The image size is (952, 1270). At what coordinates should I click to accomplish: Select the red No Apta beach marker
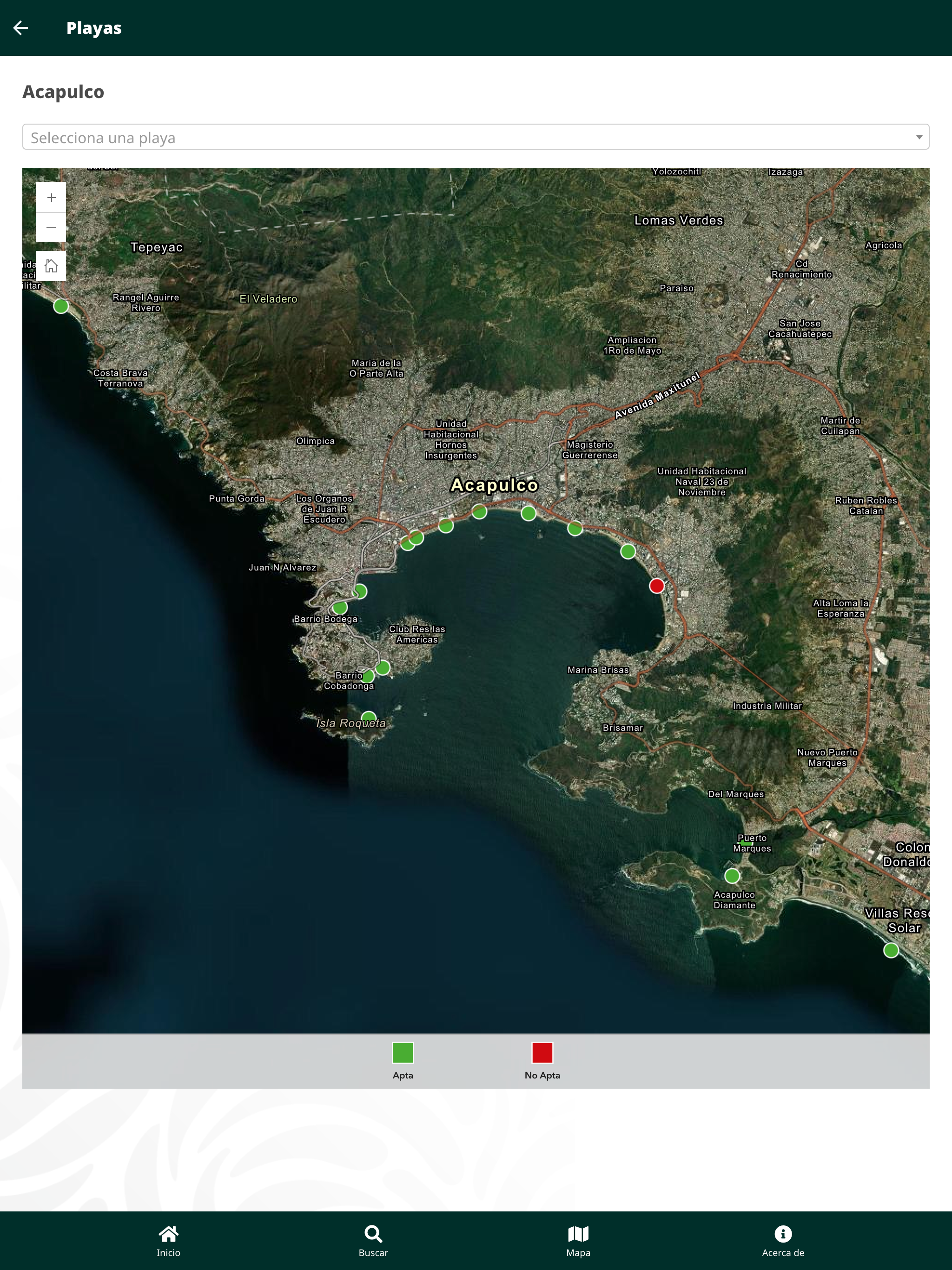657,586
